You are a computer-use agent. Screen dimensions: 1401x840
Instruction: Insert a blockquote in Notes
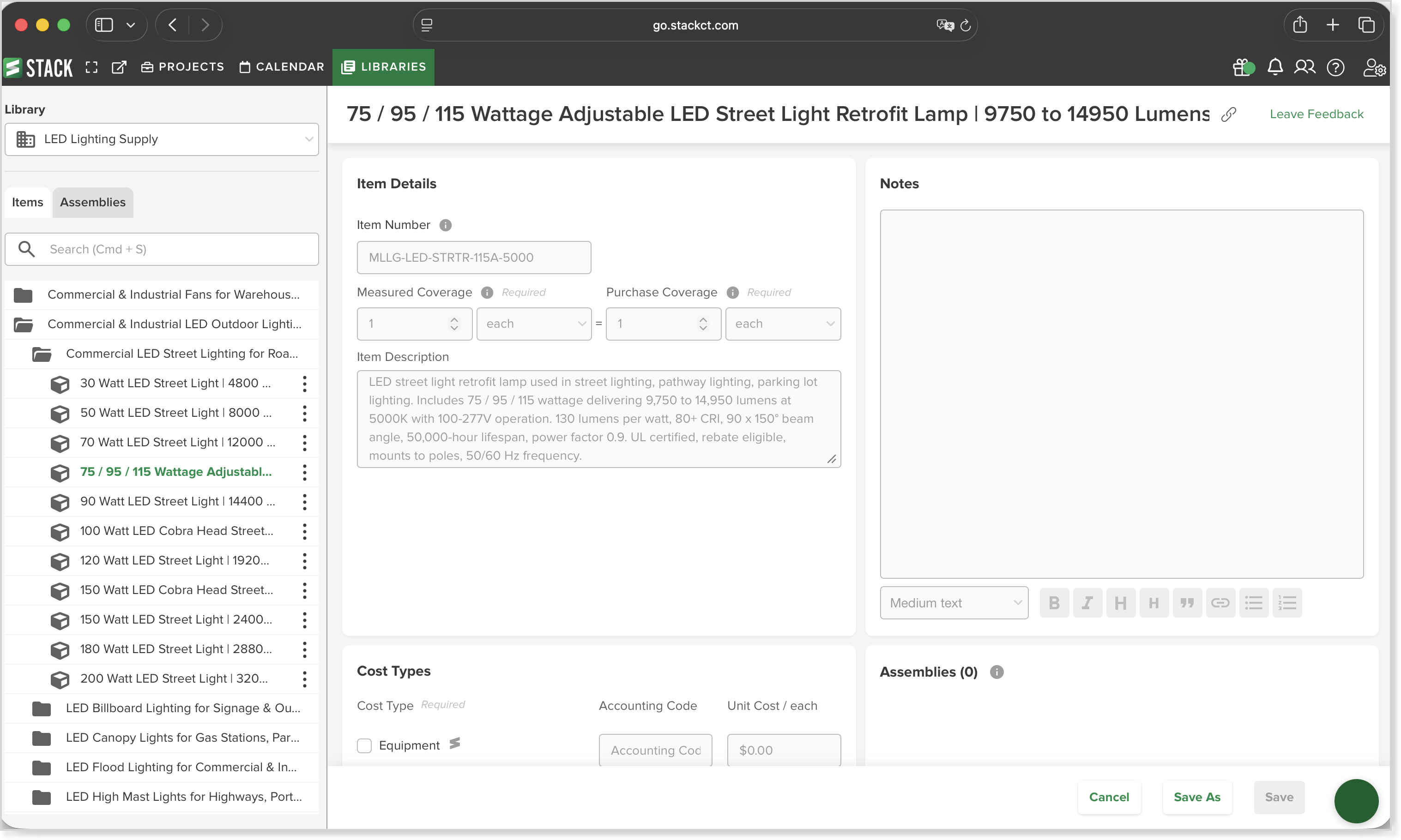click(1187, 603)
